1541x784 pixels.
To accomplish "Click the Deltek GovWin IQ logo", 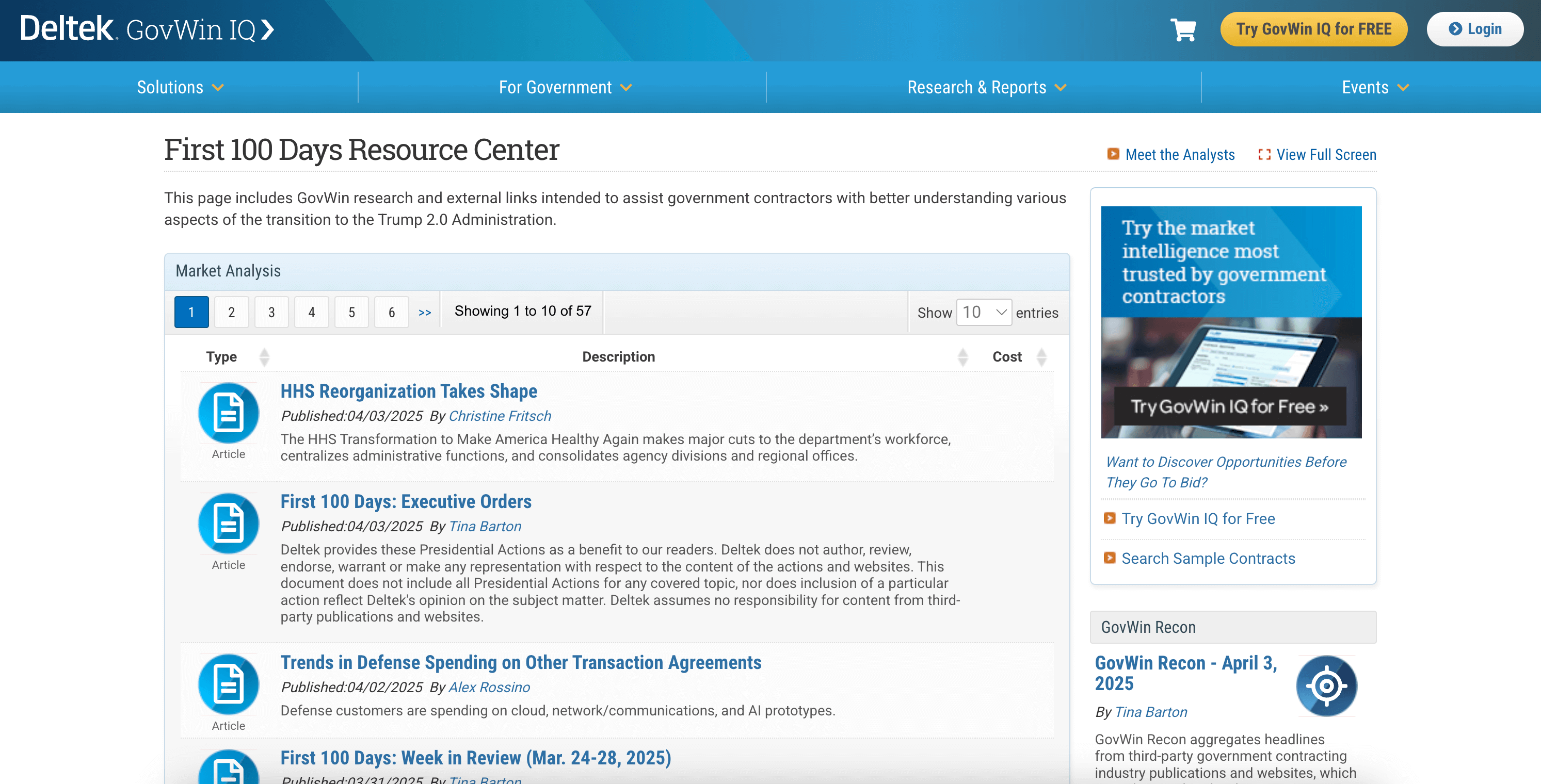I will click(x=147, y=29).
